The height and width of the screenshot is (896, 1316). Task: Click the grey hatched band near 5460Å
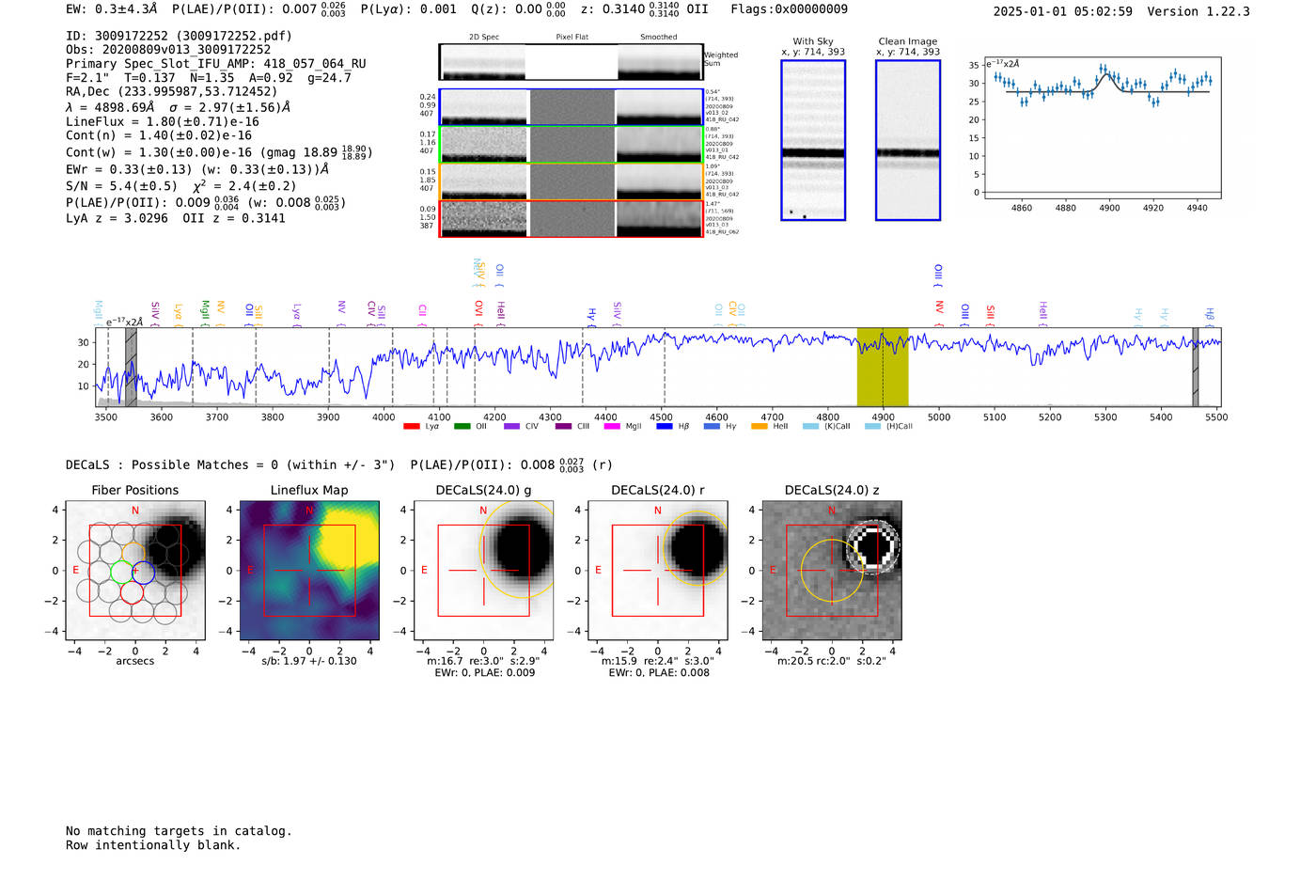click(x=1196, y=367)
